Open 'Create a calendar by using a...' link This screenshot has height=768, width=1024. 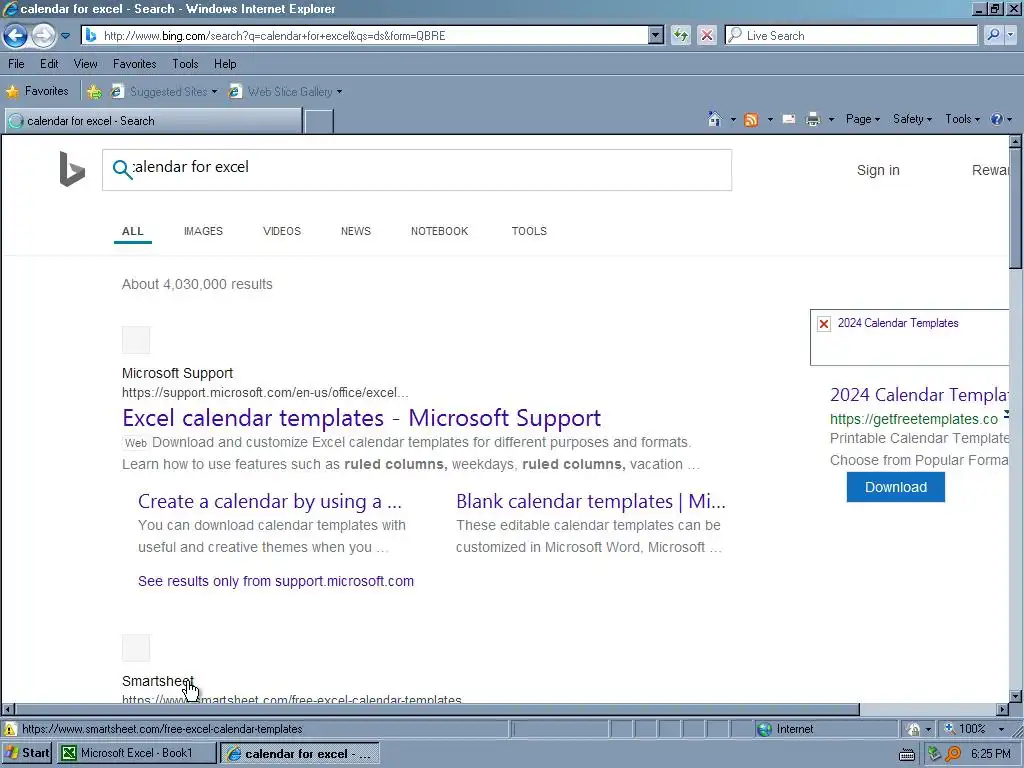click(270, 502)
